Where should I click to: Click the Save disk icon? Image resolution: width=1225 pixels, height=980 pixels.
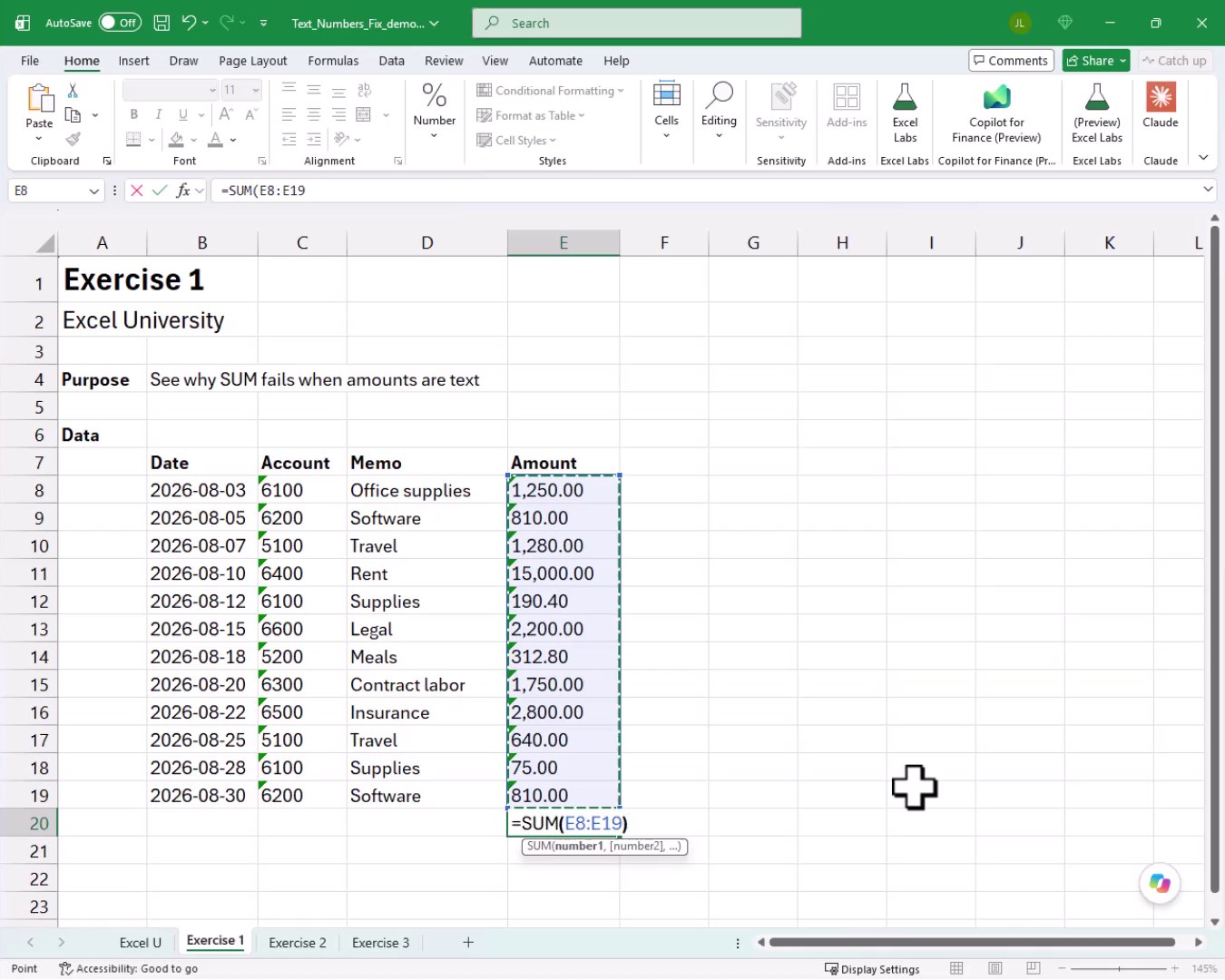click(162, 23)
